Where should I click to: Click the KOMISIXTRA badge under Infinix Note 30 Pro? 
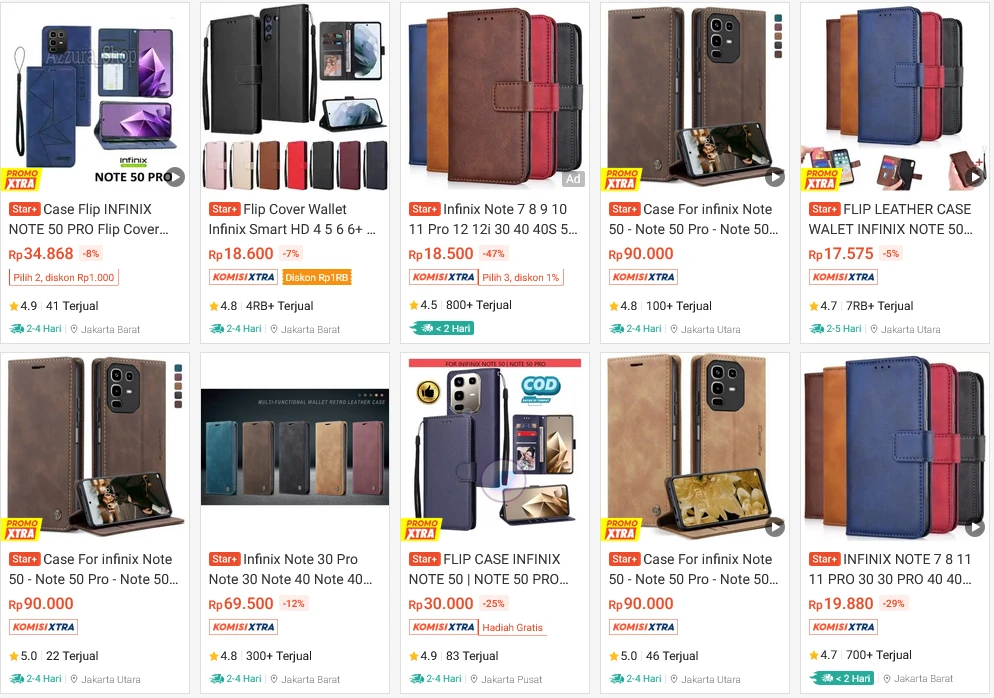tap(243, 627)
